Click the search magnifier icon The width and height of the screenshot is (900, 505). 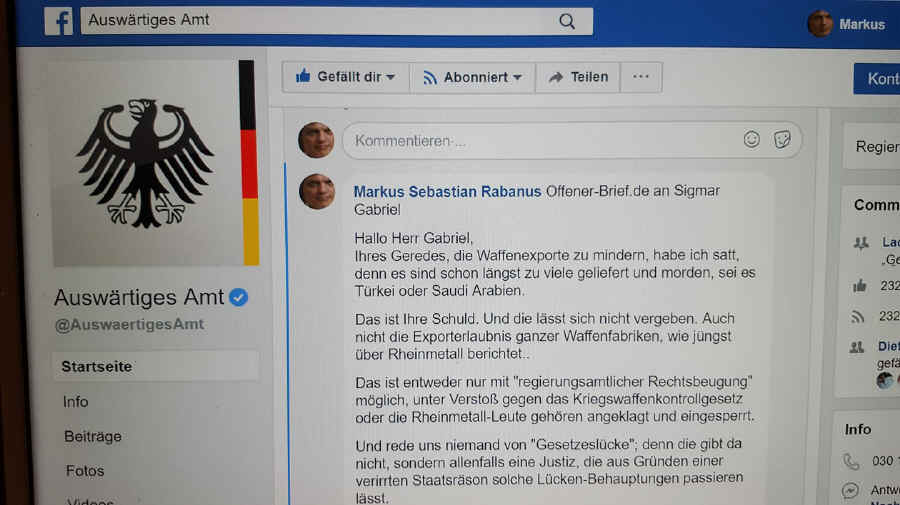(567, 22)
